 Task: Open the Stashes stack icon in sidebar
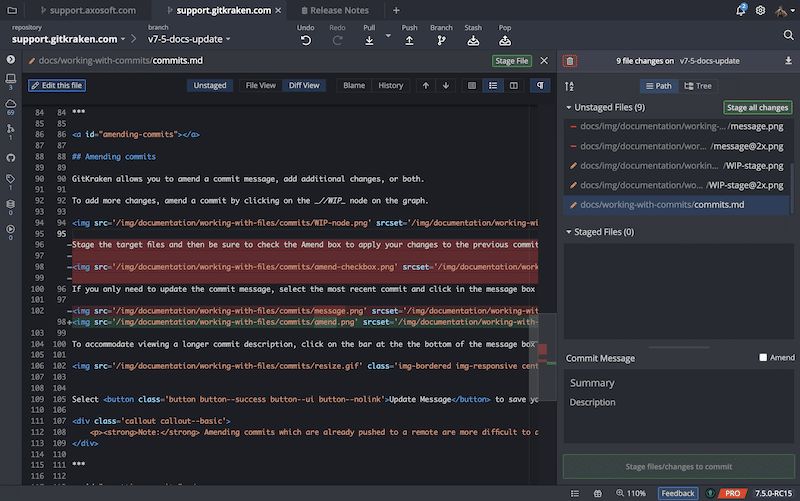pyautogui.click(x=11, y=204)
